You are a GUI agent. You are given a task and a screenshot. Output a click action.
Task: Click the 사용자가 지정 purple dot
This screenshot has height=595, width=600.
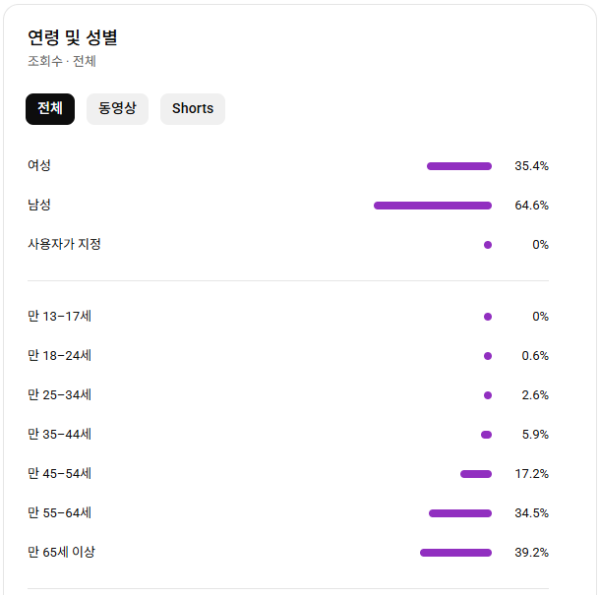[488, 245]
